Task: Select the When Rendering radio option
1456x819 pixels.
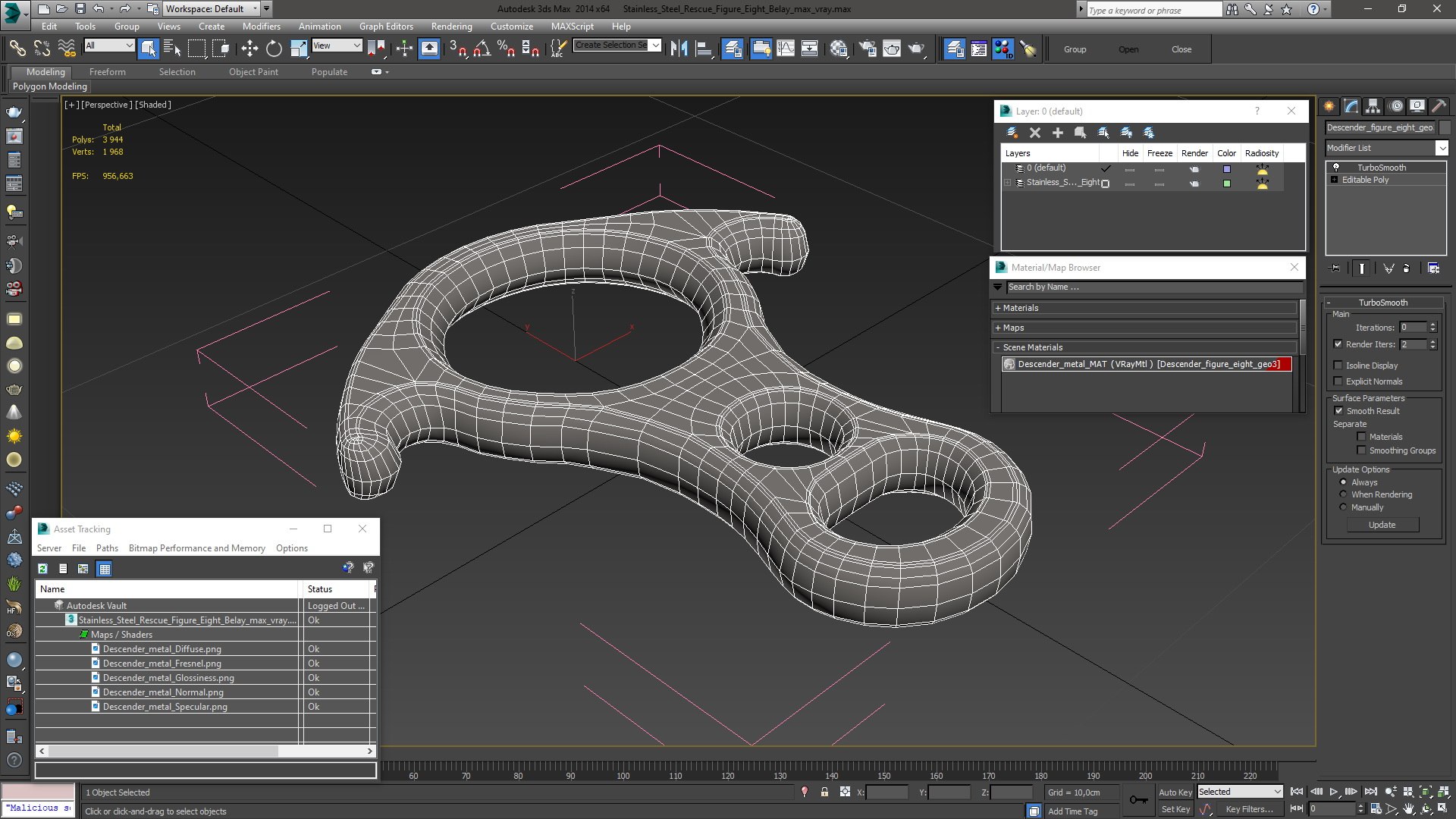Action: point(1343,494)
